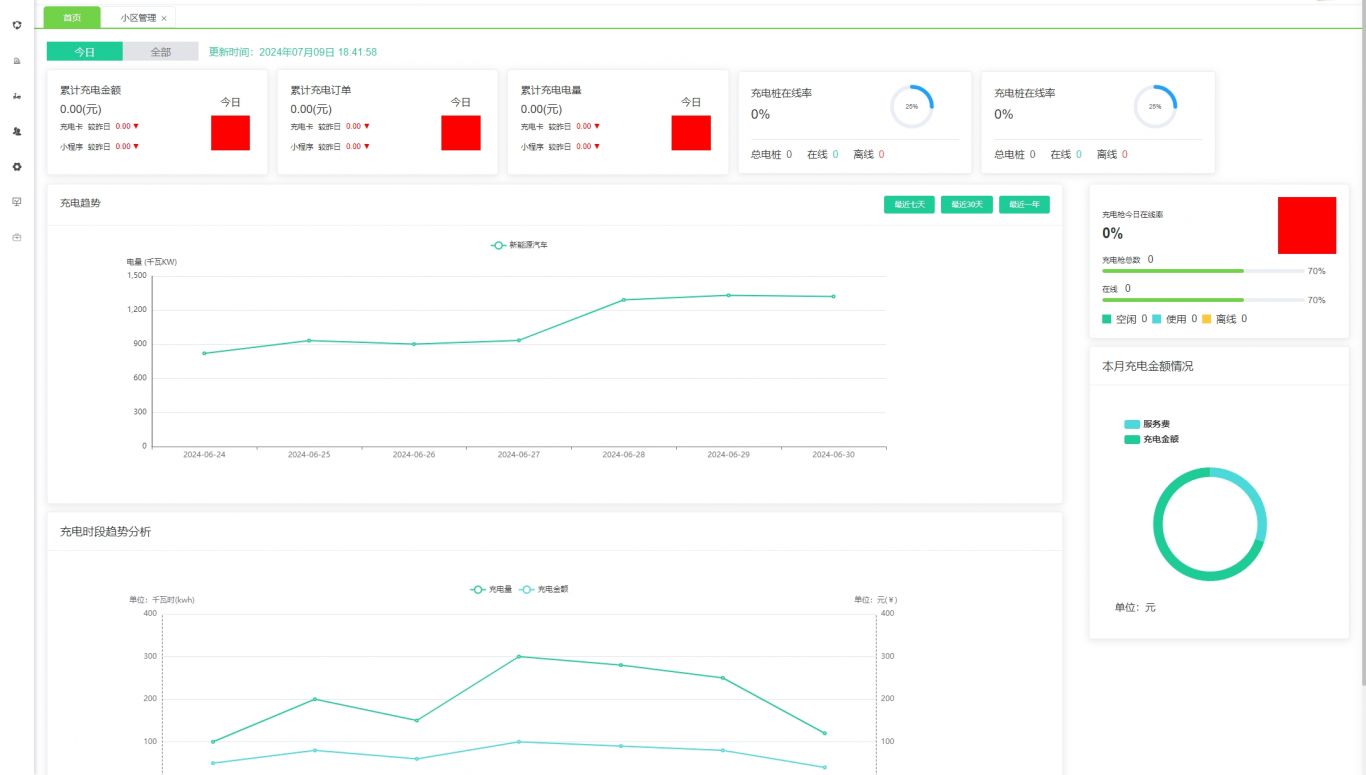Click the yellow 离线 status swatch
The height and width of the screenshot is (775, 1366).
coord(1206,319)
